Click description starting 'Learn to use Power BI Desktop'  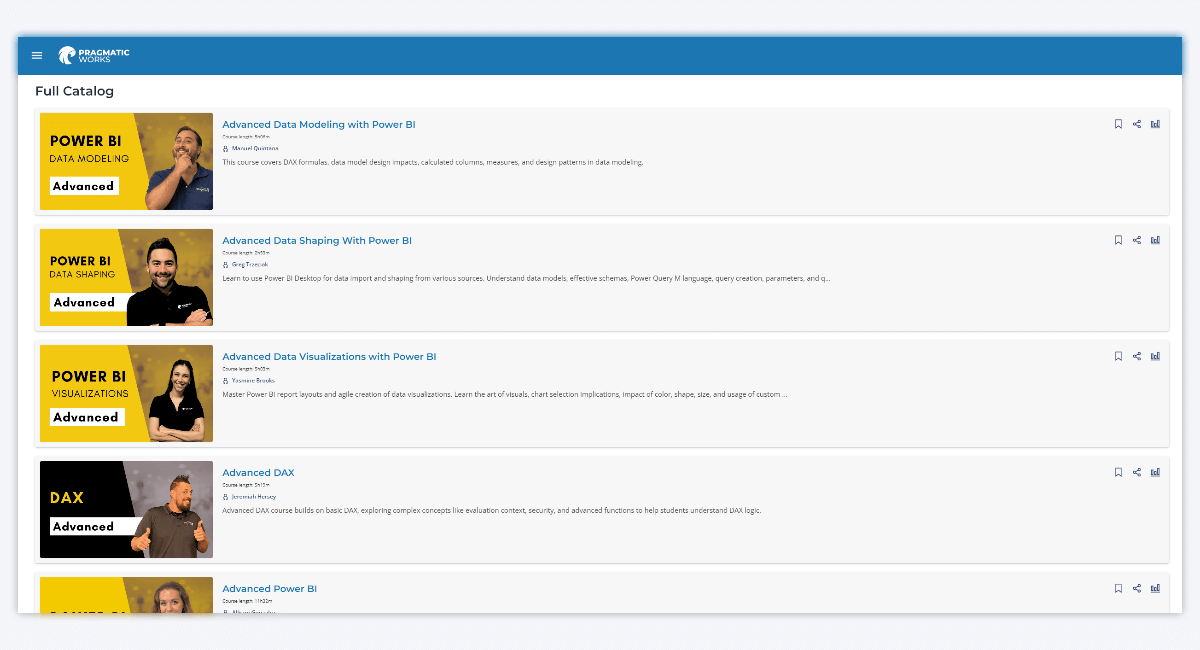click(526, 278)
